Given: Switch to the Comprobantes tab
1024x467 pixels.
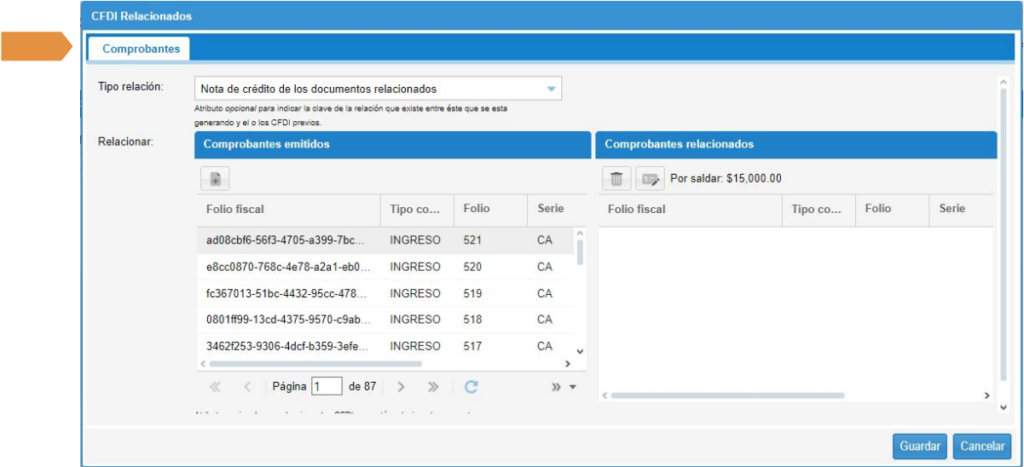Looking at the screenshot, I should pyautogui.click(x=141, y=48).
